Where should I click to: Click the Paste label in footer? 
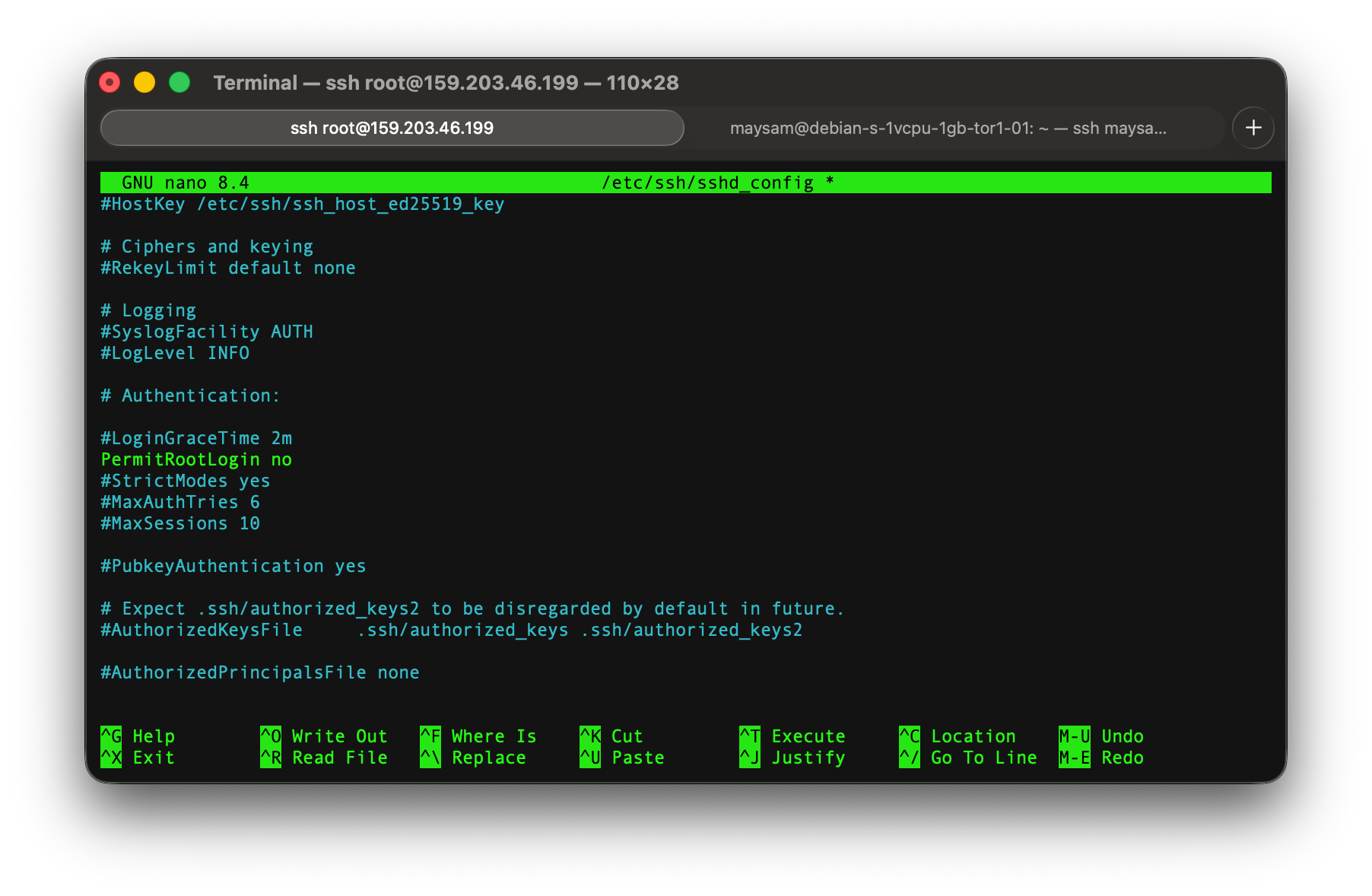tap(638, 758)
